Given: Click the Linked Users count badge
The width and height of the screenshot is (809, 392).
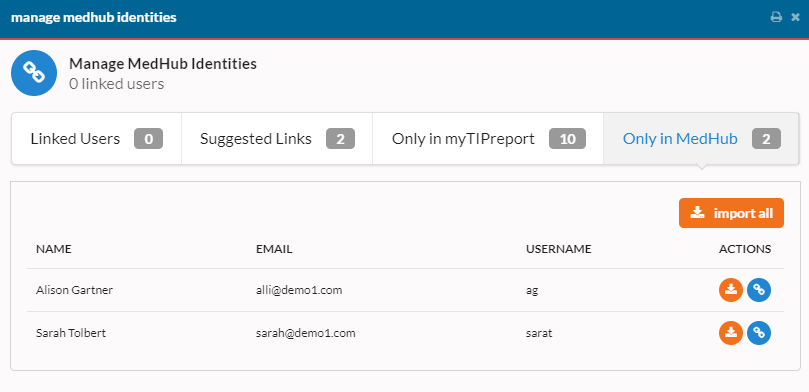Looking at the screenshot, I should pos(149,139).
